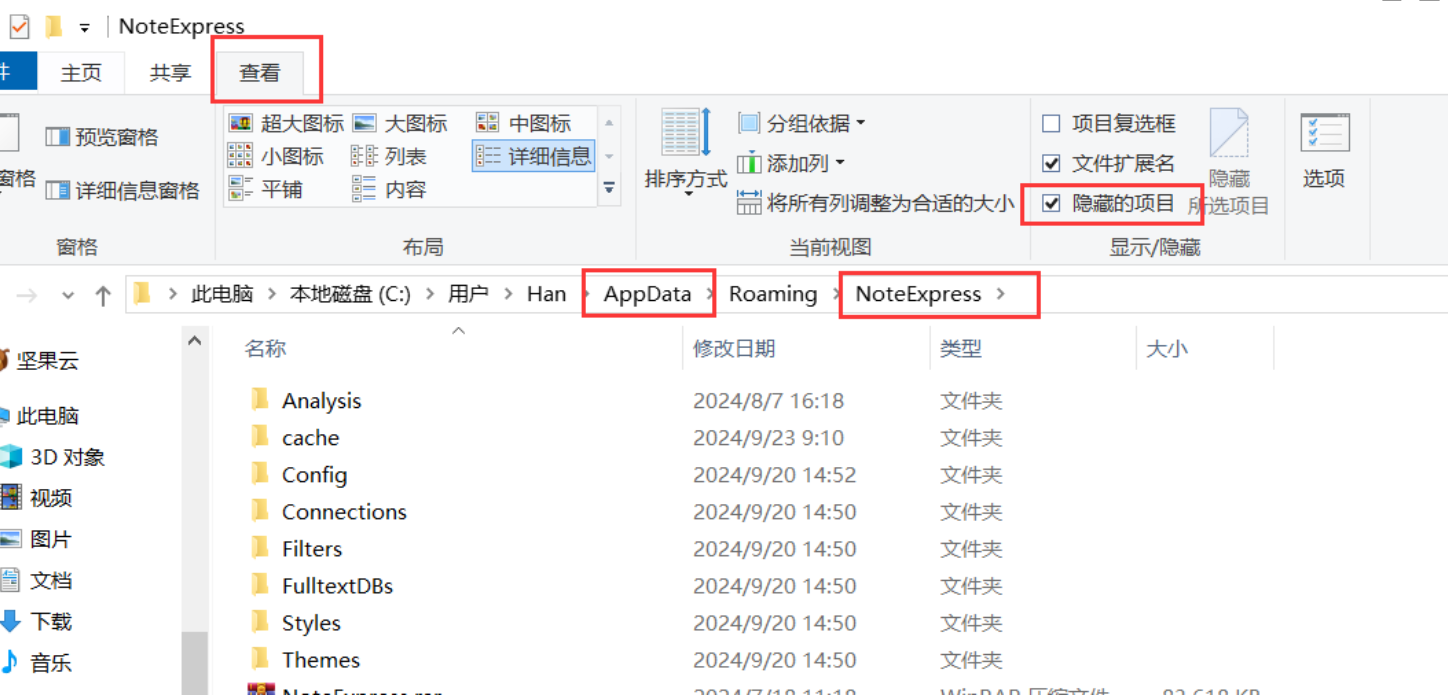
Task: Uncheck the 隐藏的项目 checkbox
Action: click(1051, 204)
